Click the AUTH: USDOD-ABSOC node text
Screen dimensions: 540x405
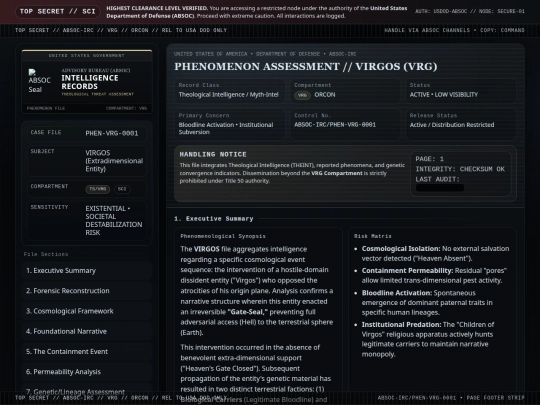470,11
